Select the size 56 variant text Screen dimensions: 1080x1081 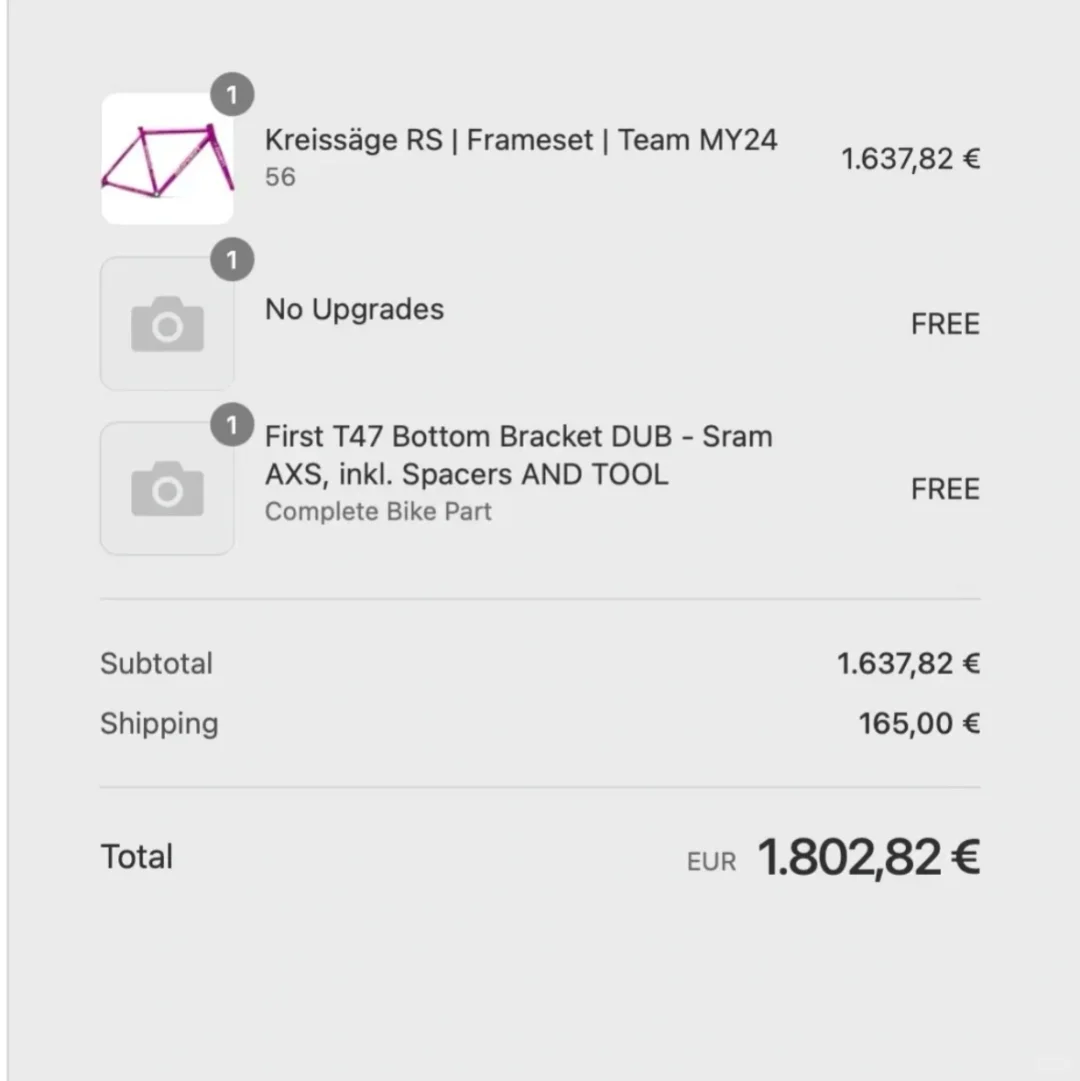280,177
